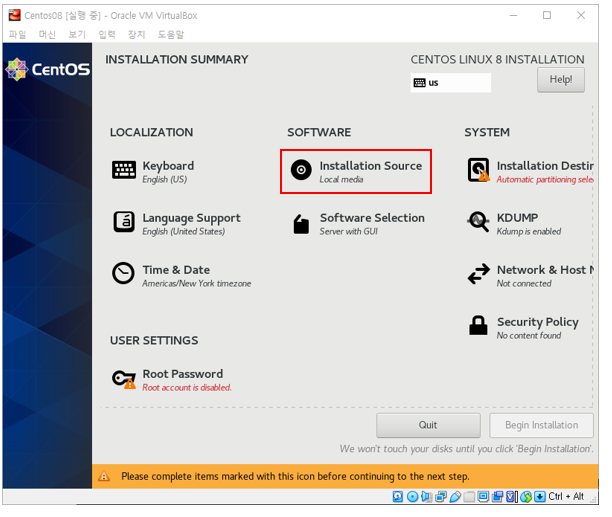Open the 장치 (Devices) menu
The width and height of the screenshot is (612, 517).
click(137, 34)
